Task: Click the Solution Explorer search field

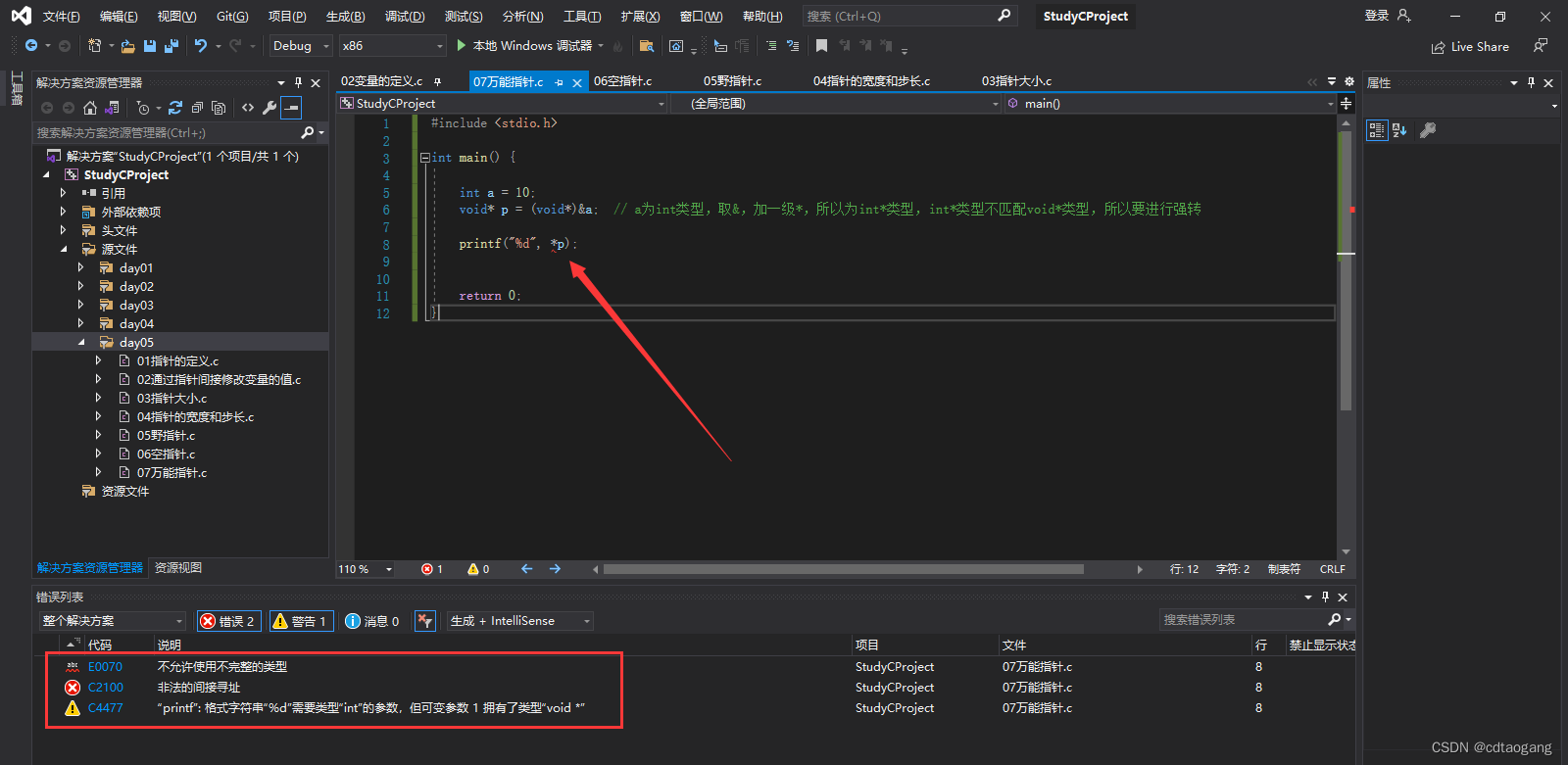Action: tap(167, 132)
